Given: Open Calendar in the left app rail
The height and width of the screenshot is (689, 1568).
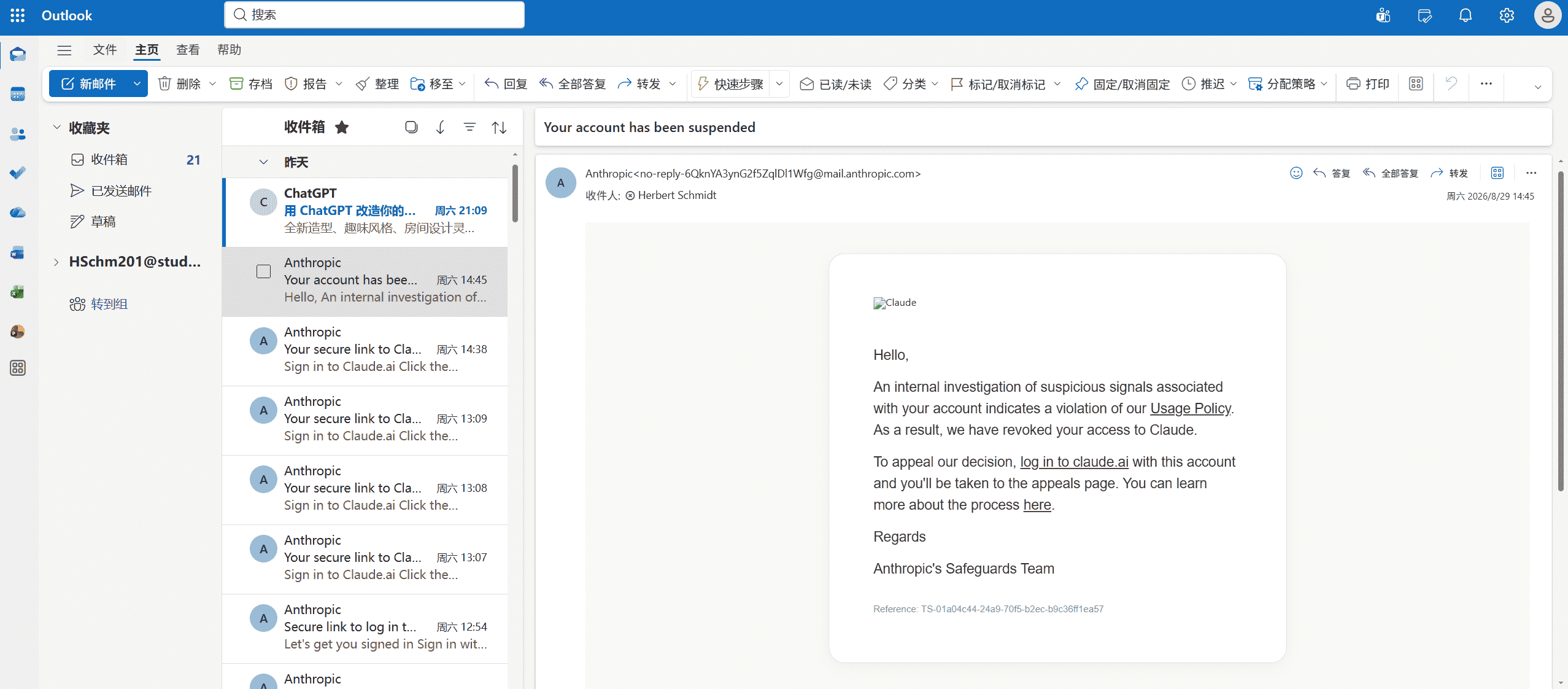Looking at the screenshot, I should point(18,94).
